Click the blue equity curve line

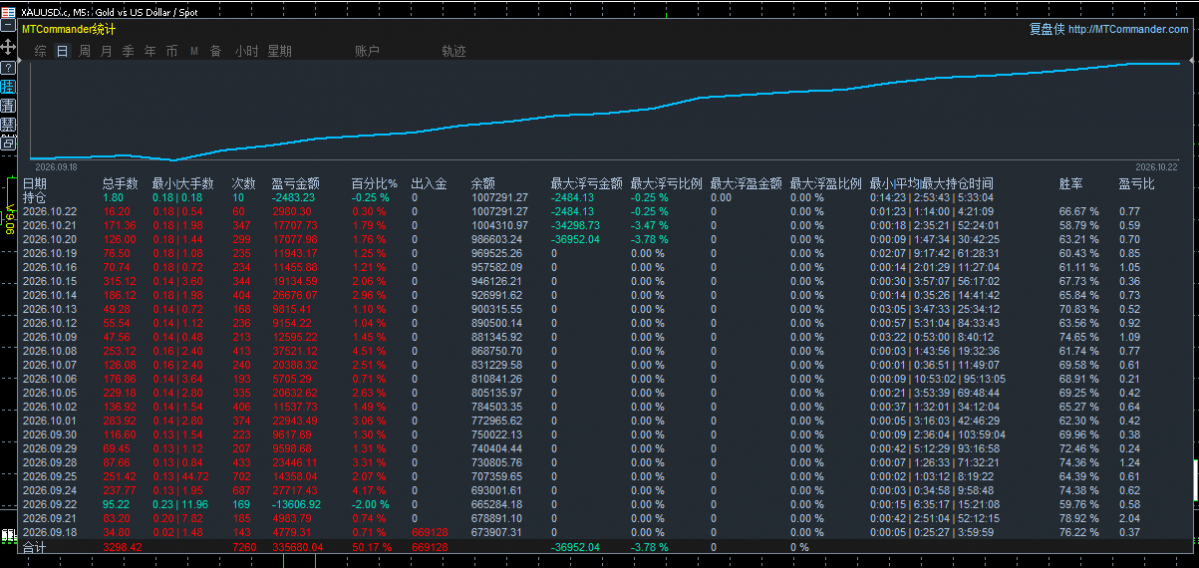[x=604, y=111]
